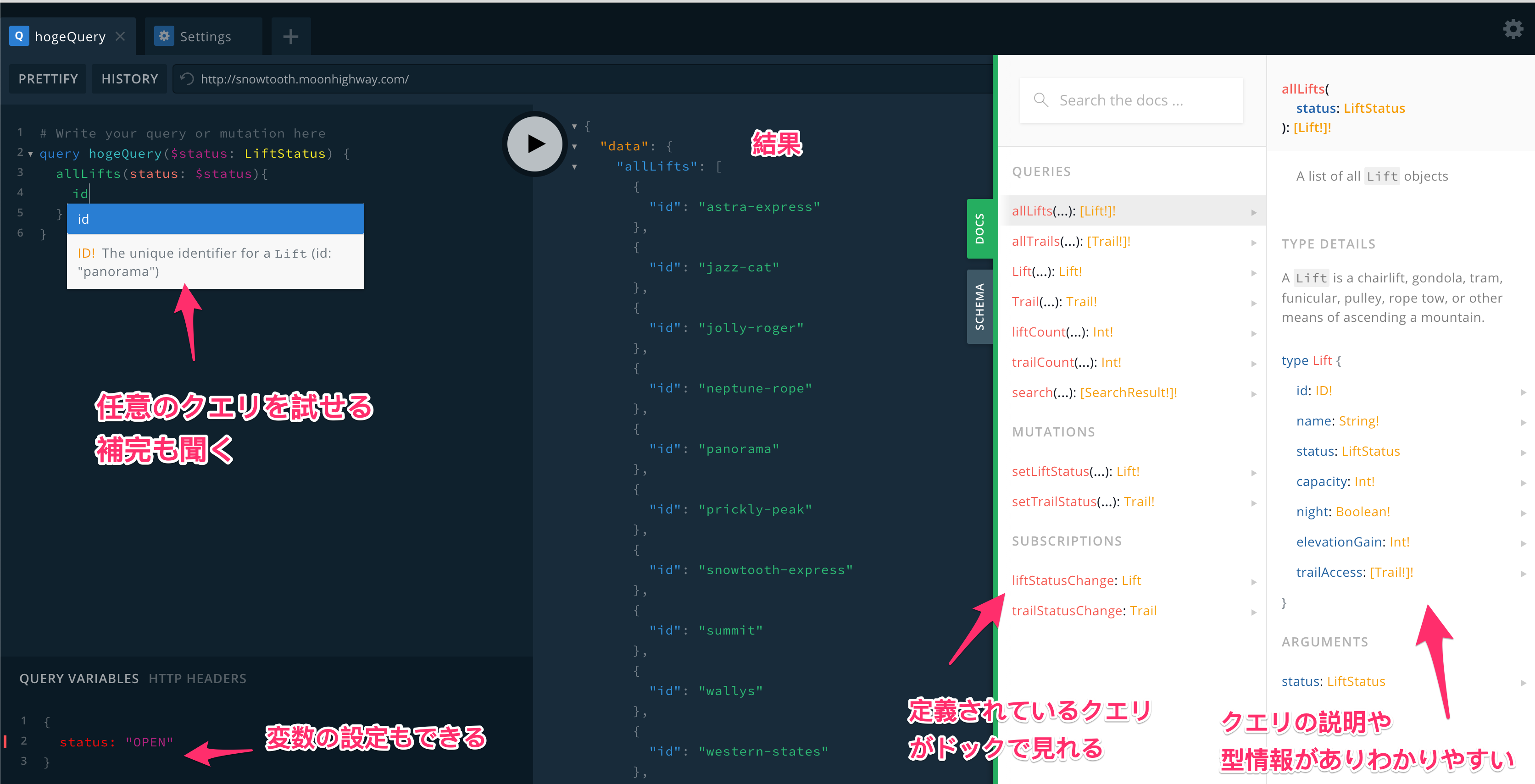Image resolution: width=1535 pixels, height=784 pixels.
Task: Click the PRETTIFY button
Action: (x=48, y=78)
